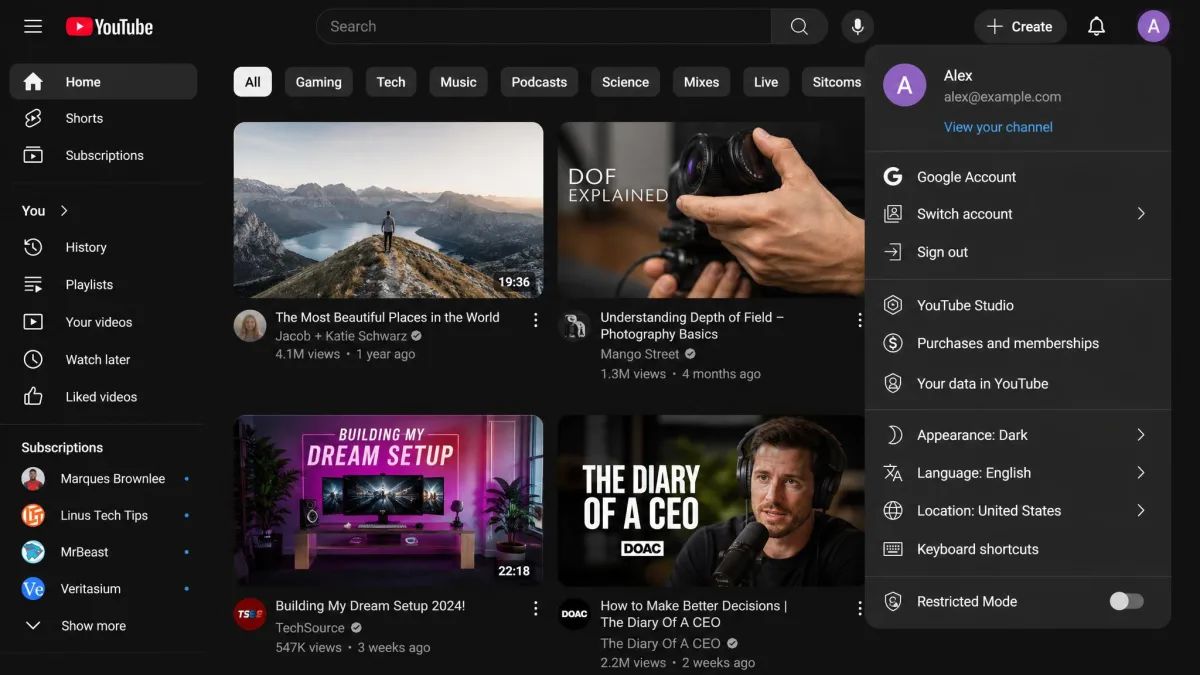Select the Tech filter chip
The height and width of the screenshot is (675, 1200).
[x=391, y=82]
